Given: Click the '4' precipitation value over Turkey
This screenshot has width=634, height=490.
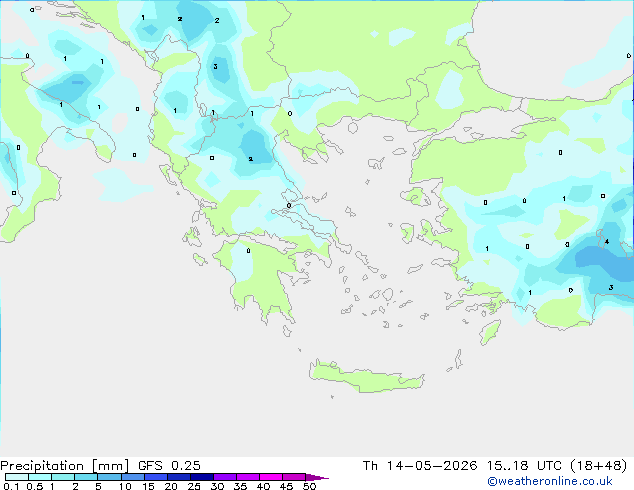Looking at the screenshot, I should (607, 242).
